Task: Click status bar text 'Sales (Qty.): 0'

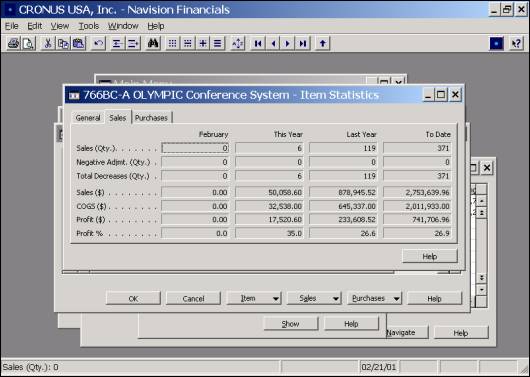Action: point(30,367)
